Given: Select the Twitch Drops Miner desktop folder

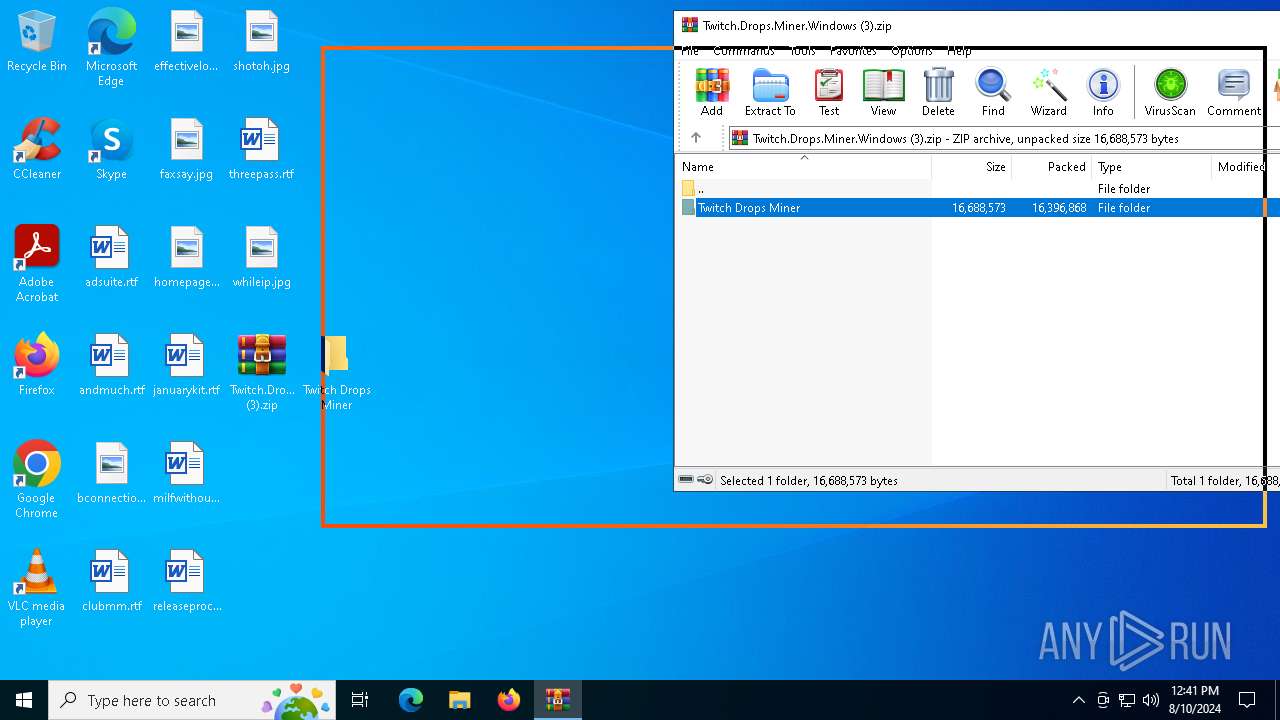Looking at the screenshot, I should pos(337,372).
